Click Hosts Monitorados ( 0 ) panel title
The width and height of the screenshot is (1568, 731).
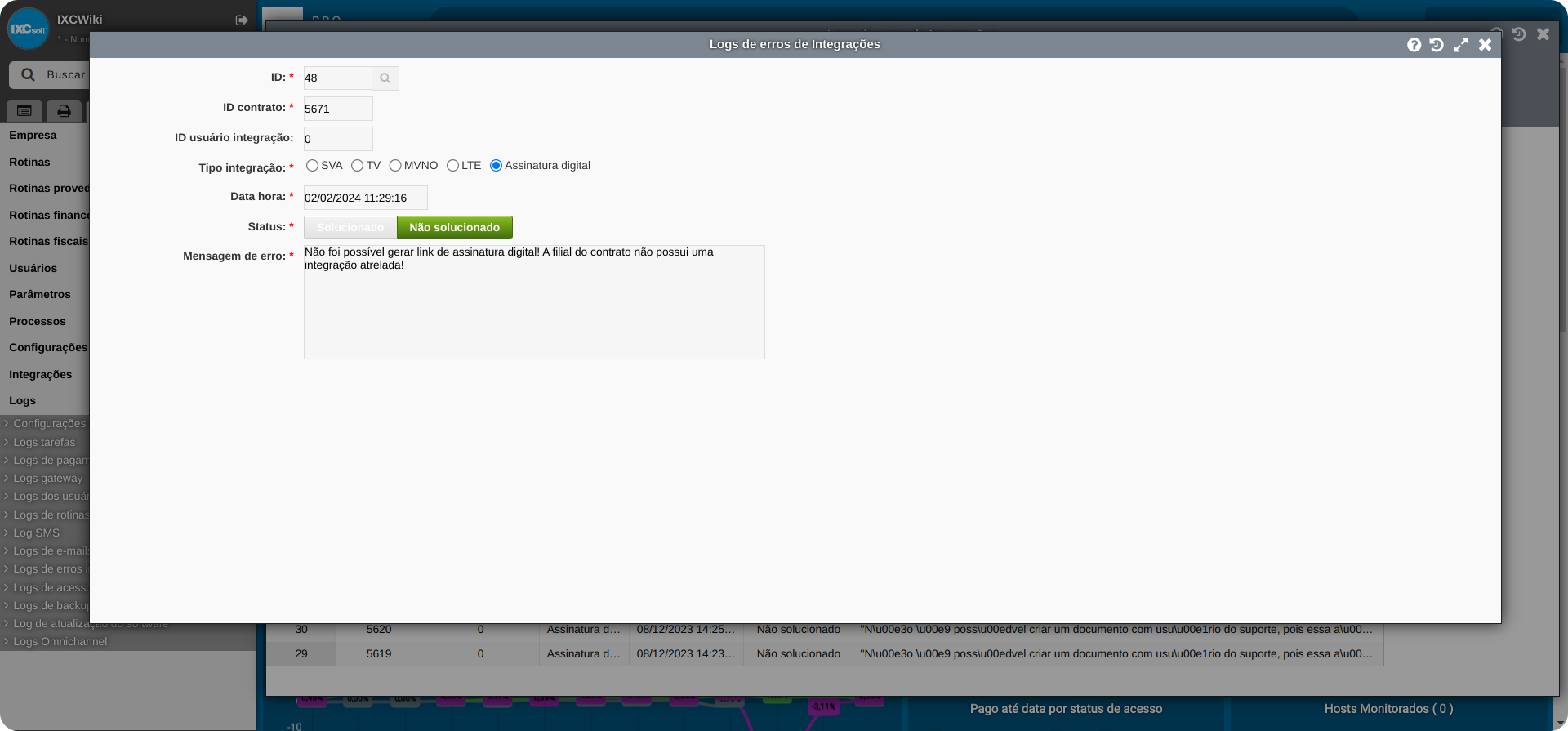[1388, 709]
